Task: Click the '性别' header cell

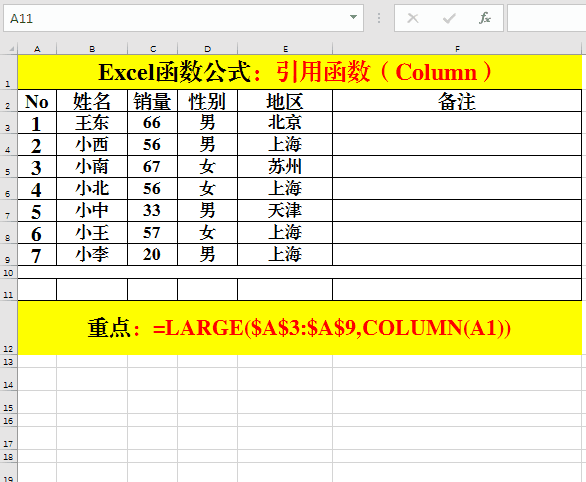Action: 207,101
